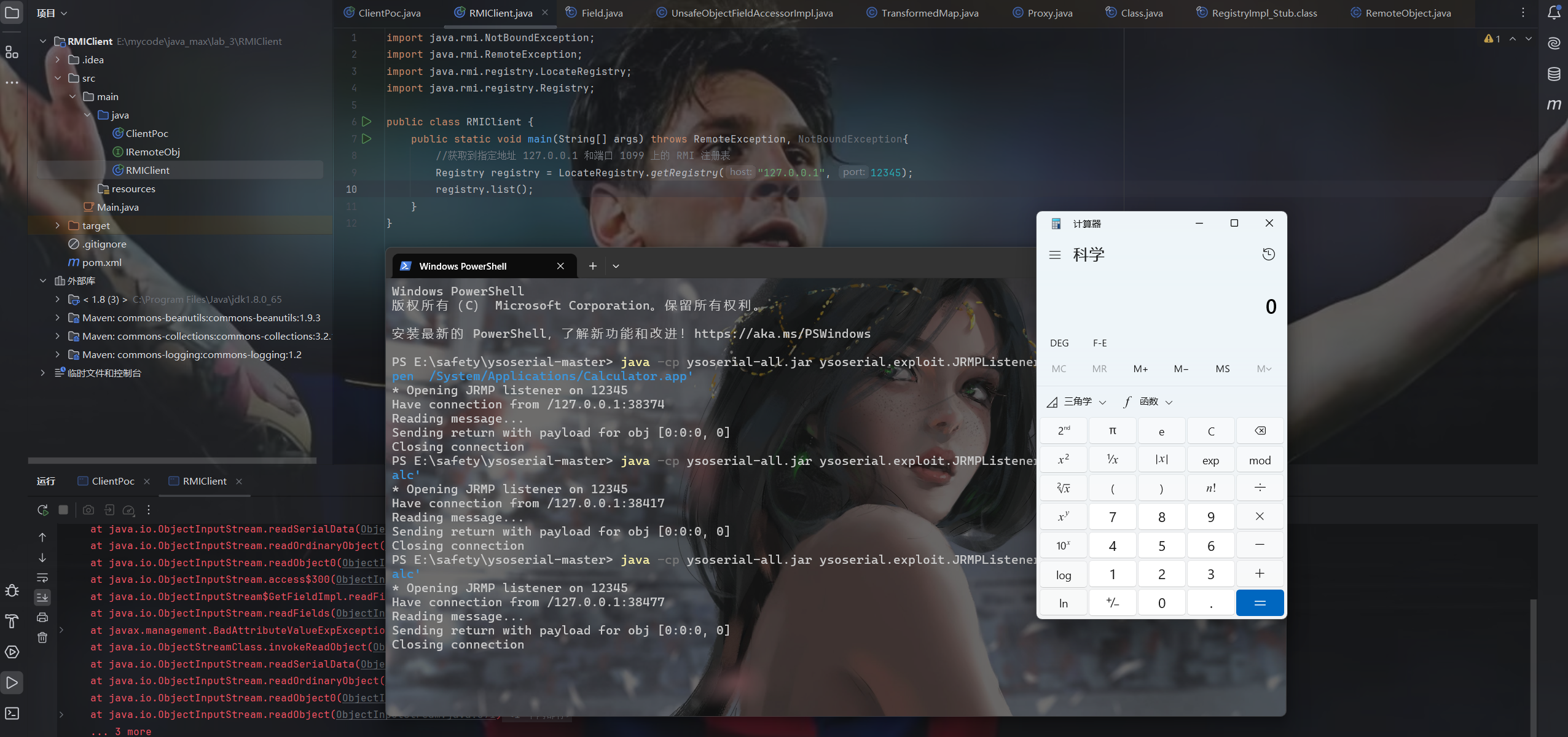1568x737 pixels.
Task: Open the Database tool window icon
Action: point(1554,74)
